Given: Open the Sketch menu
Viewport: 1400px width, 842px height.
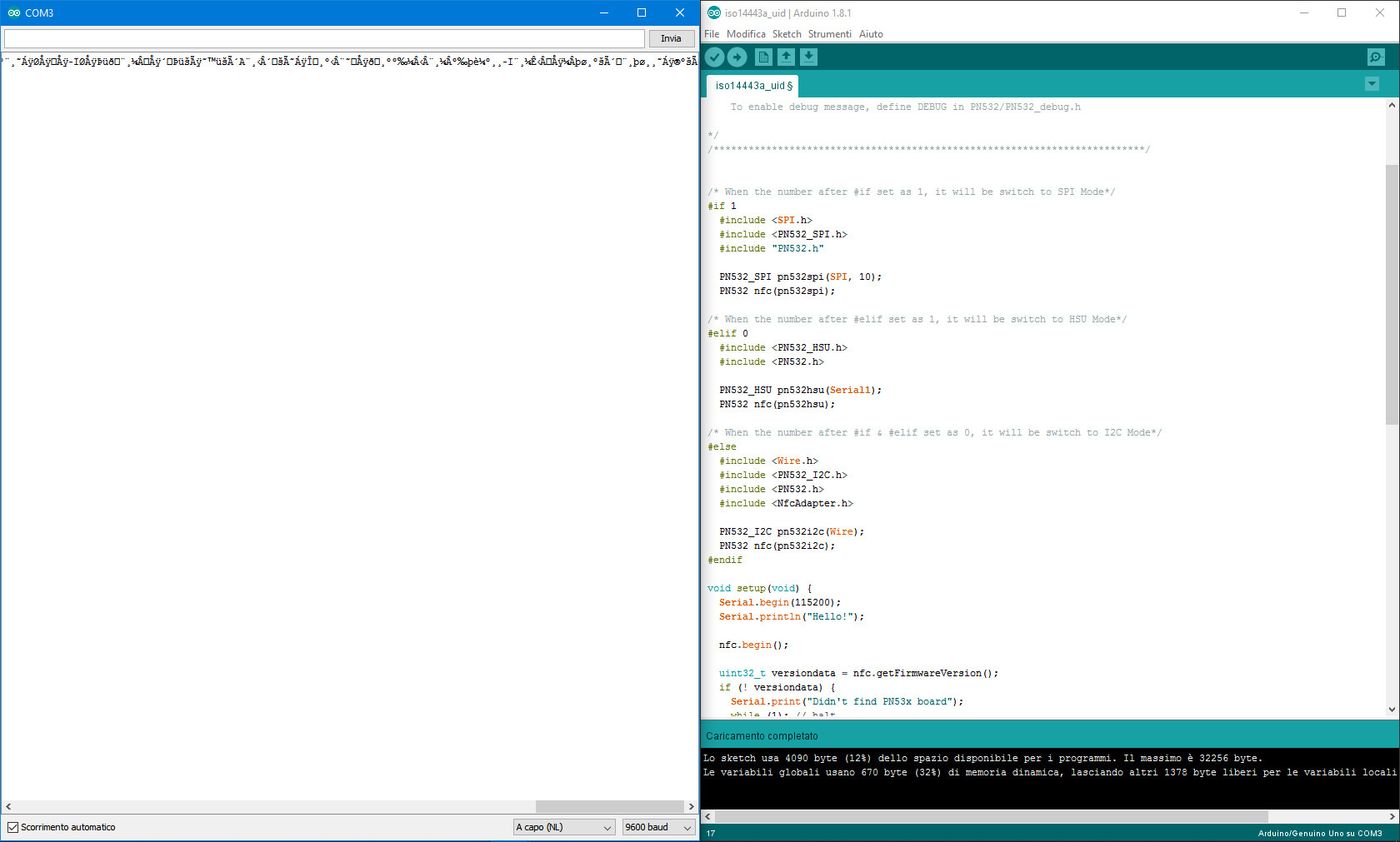Looking at the screenshot, I should 787,34.
